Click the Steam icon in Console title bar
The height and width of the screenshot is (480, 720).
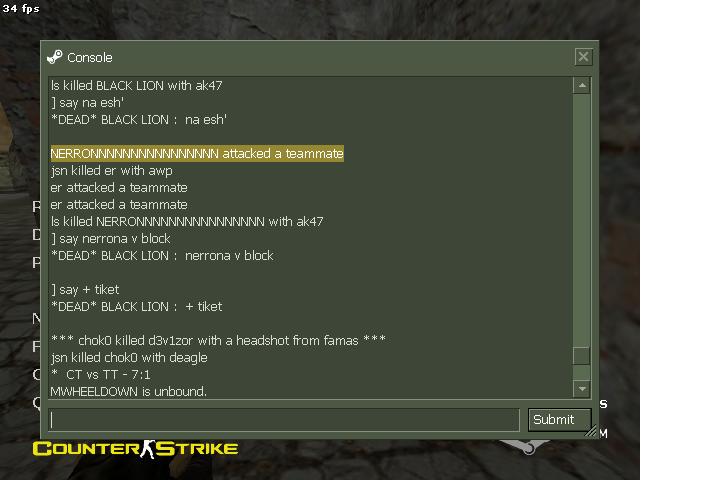click(x=55, y=57)
